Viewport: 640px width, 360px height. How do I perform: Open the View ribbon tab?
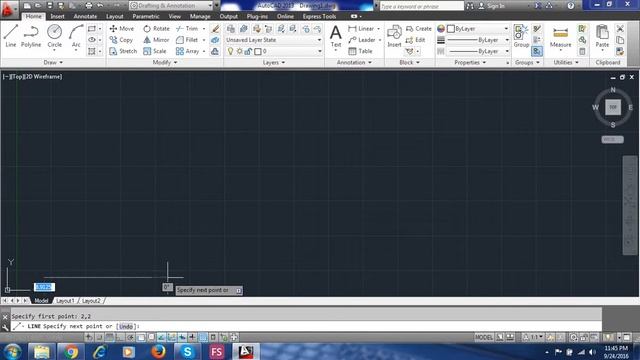click(175, 16)
